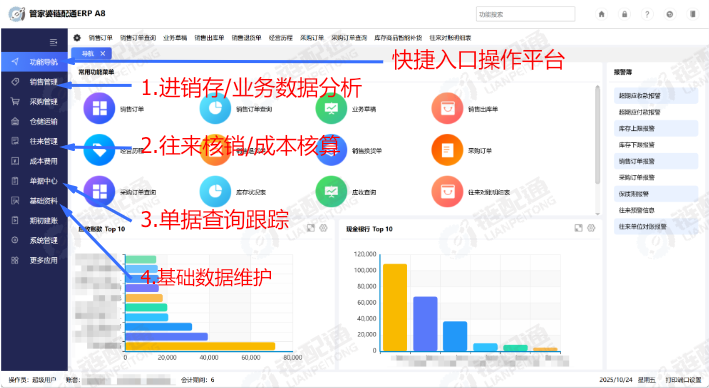This screenshot has height=388, width=709.
Task: Open the 采购订单报警 alarm entry
Action: (x=656, y=177)
